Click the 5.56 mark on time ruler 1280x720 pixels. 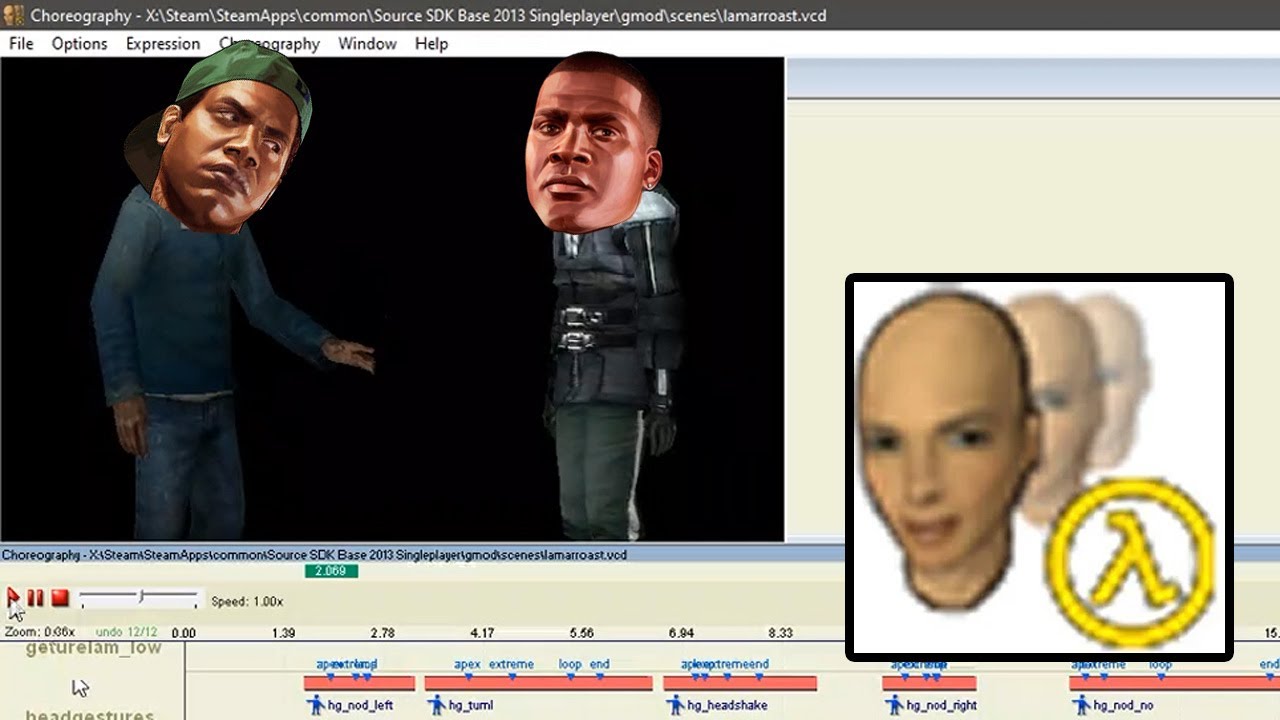(x=581, y=633)
